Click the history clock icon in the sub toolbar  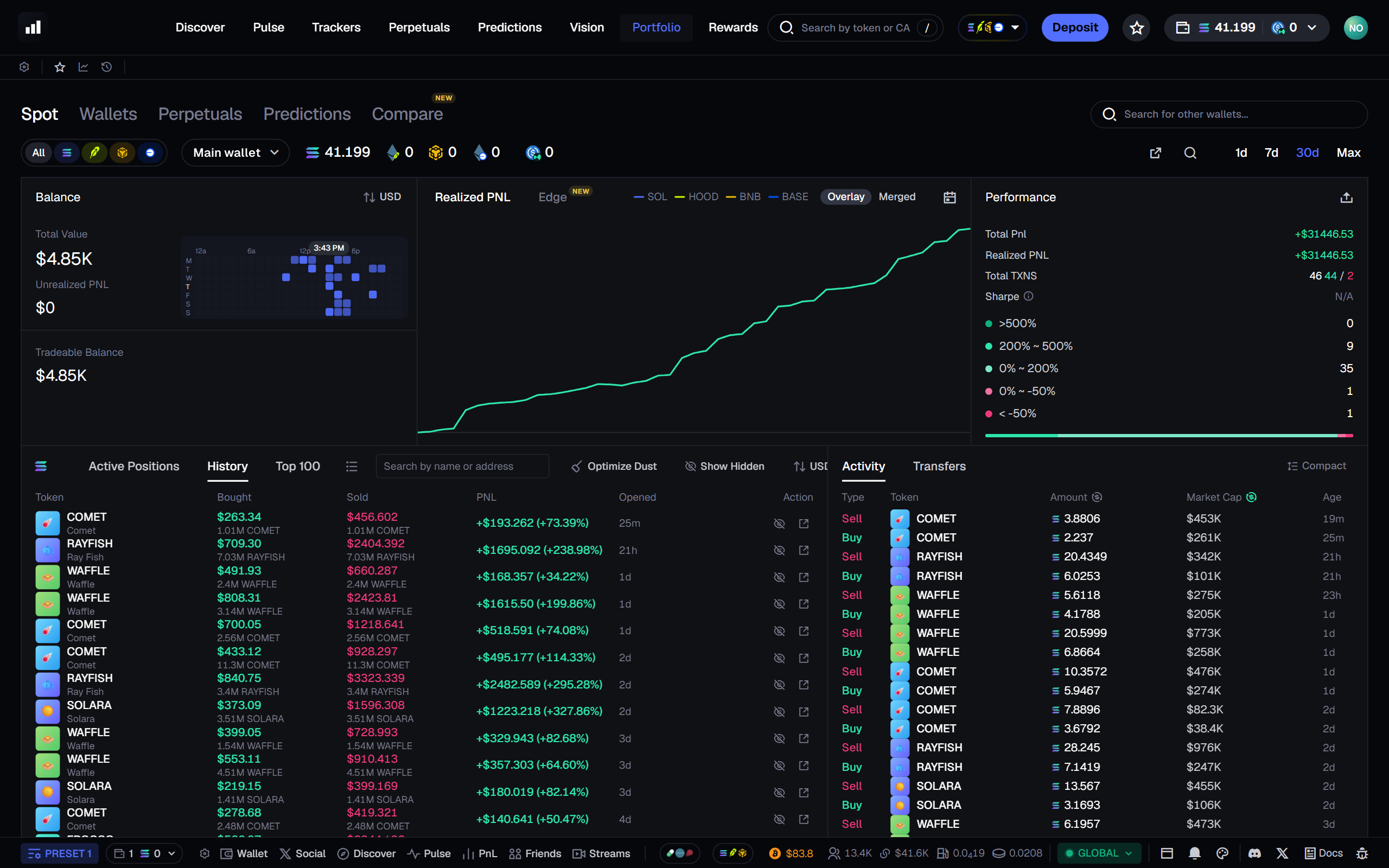tap(106, 67)
